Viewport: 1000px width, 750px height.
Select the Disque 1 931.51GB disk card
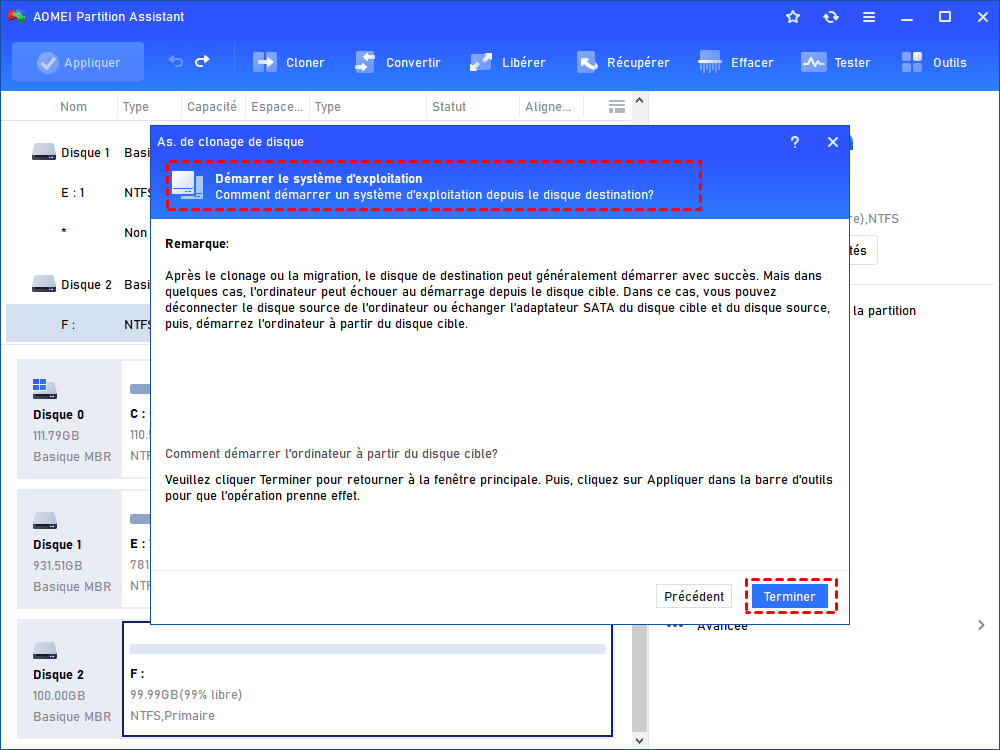point(70,549)
